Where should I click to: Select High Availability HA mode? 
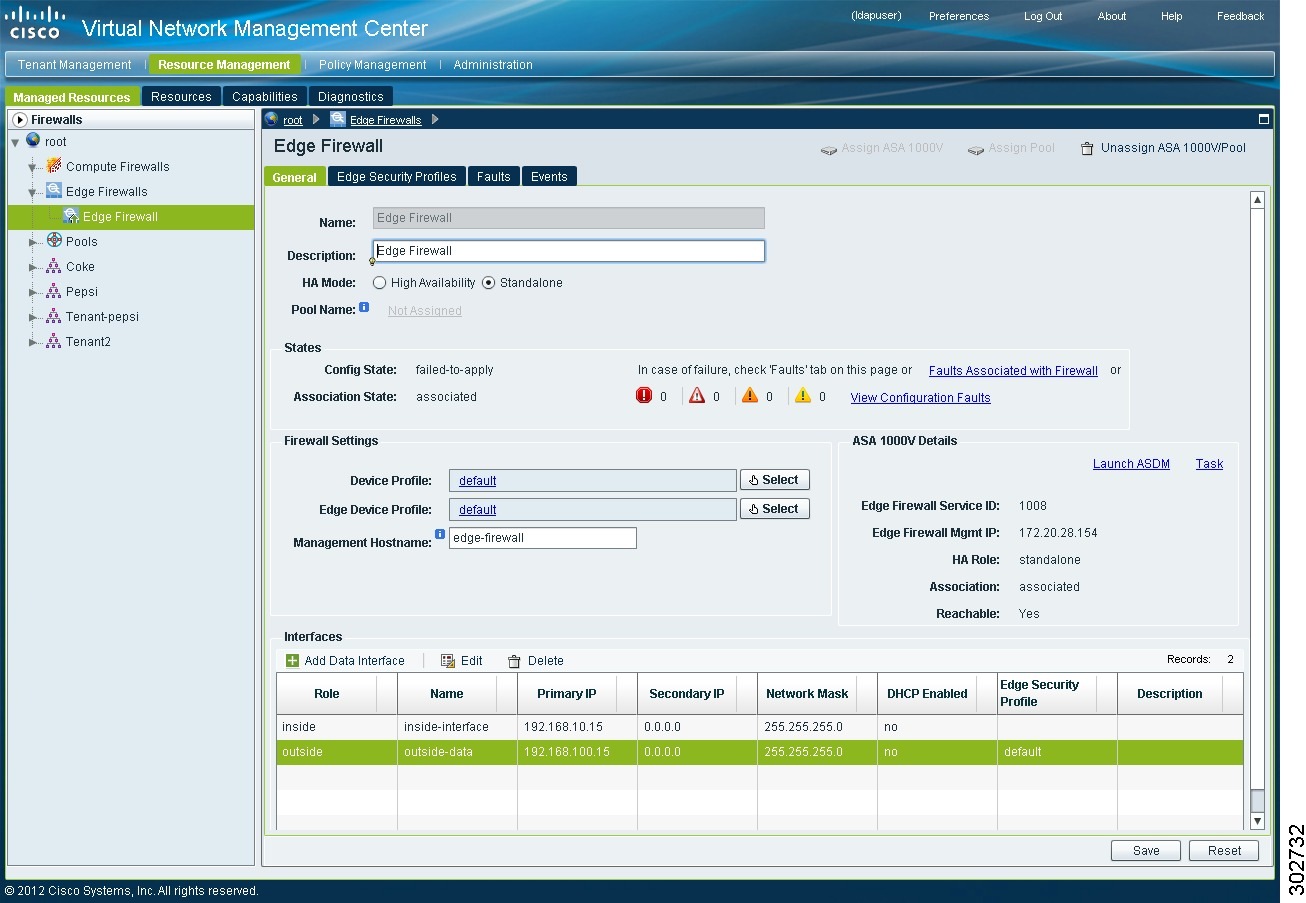click(379, 283)
